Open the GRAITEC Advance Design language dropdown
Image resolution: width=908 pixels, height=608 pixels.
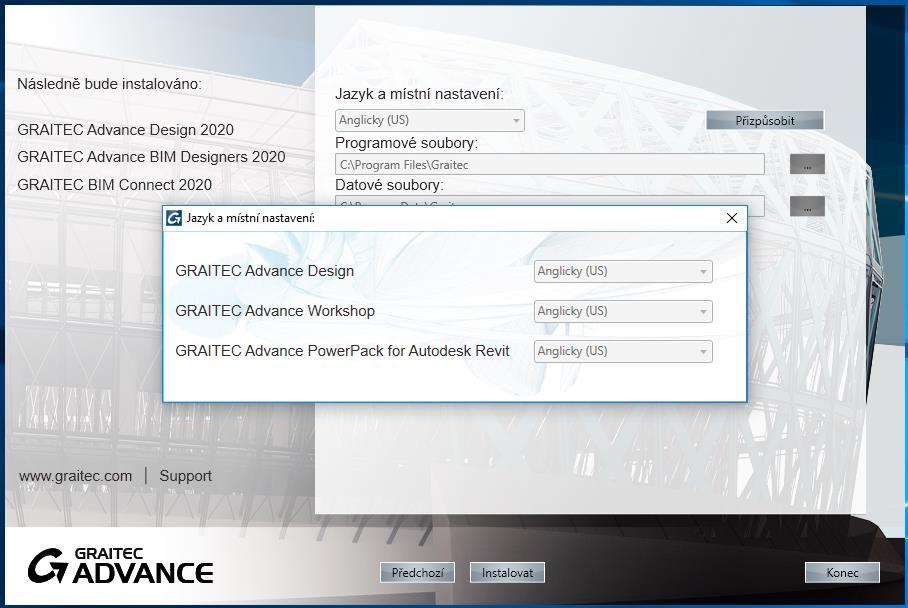point(623,271)
